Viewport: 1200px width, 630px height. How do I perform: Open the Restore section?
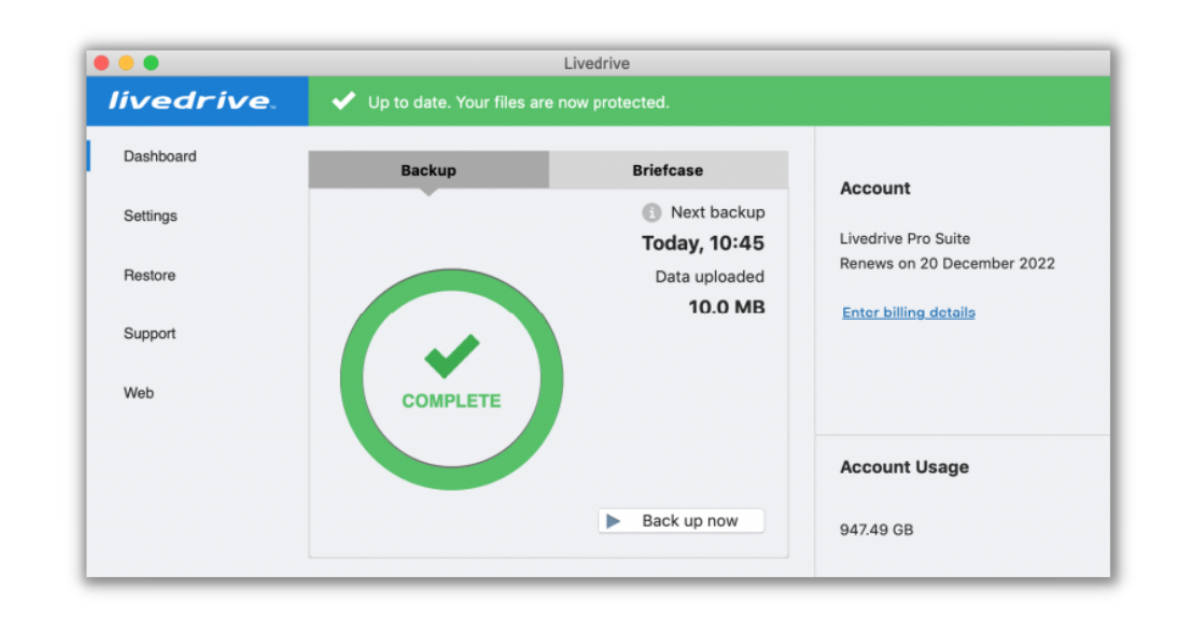tap(149, 275)
